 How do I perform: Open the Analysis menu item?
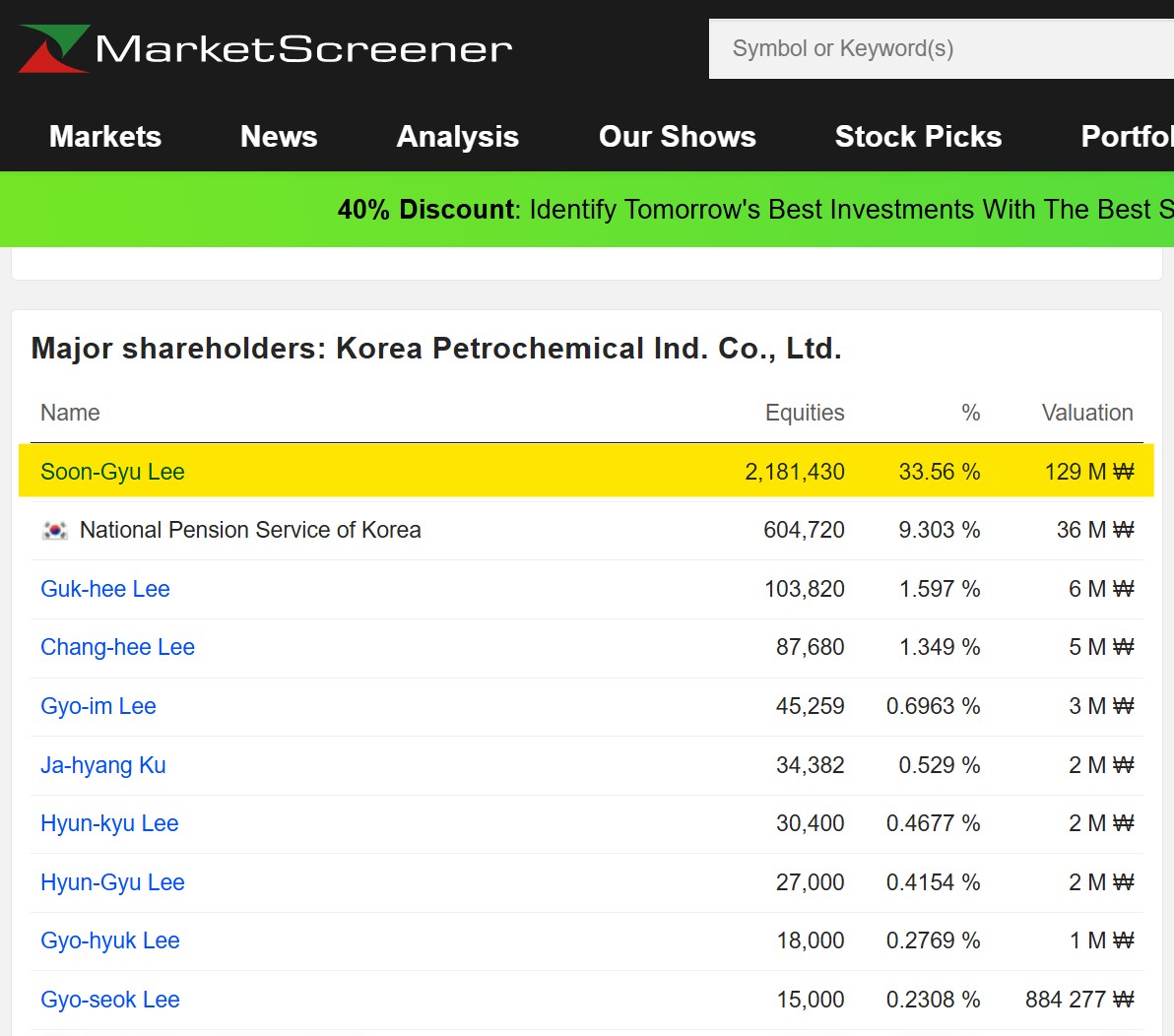457,136
